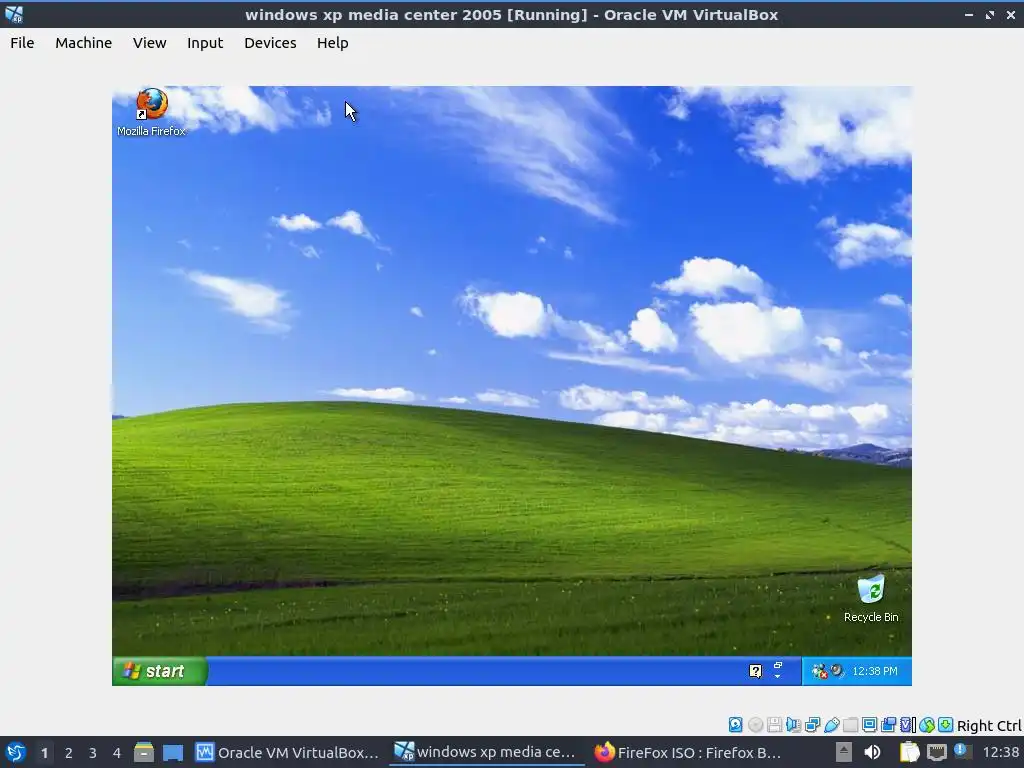
Task: Open the clipboard manager tray icon
Action: [x=909, y=752]
